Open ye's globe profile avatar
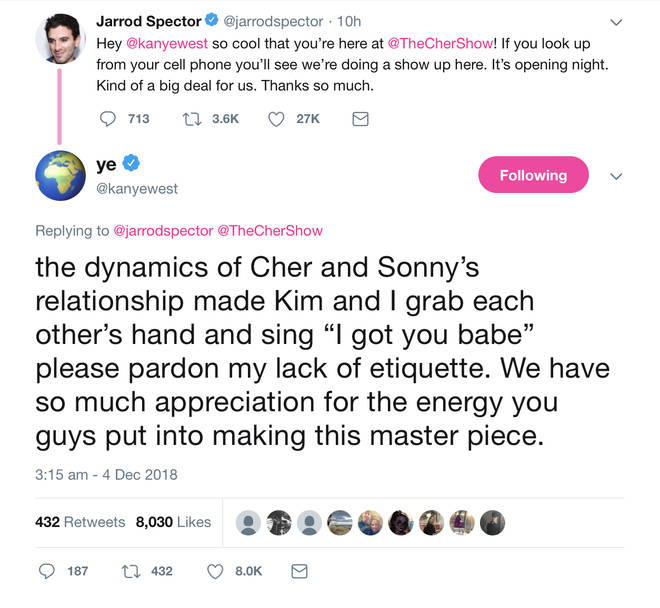 tap(60, 176)
